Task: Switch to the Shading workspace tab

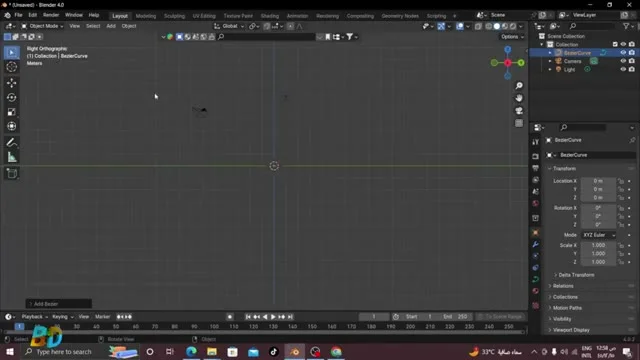Action: click(270, 16)
